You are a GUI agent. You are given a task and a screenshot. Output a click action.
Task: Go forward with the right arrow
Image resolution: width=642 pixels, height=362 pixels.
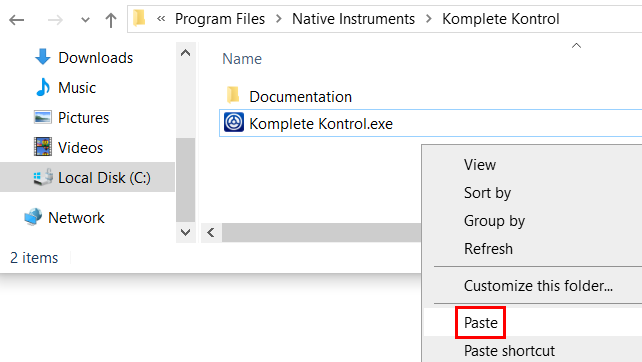(x=55, y=20)
